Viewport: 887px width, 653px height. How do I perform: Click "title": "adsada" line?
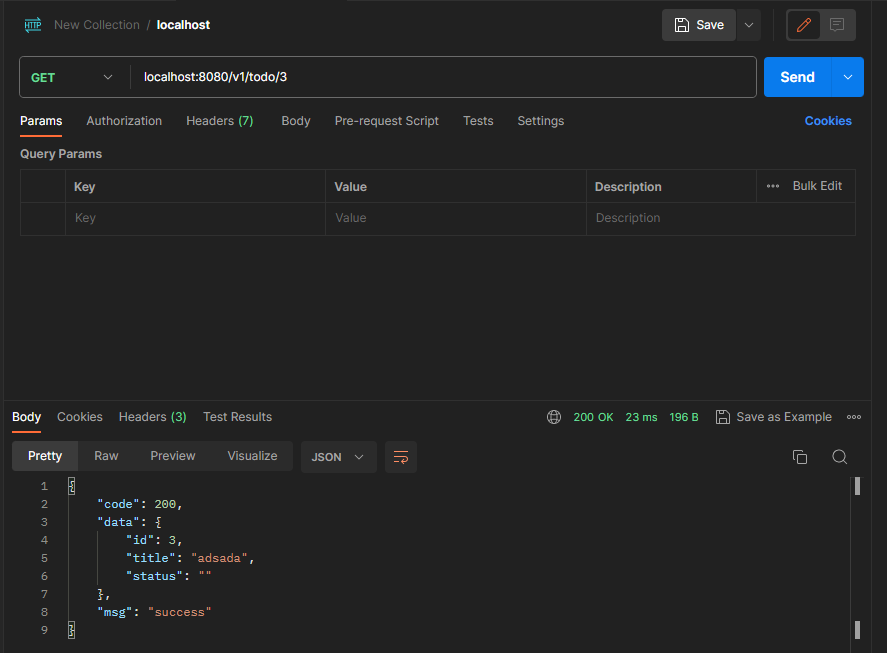(190, 558)
